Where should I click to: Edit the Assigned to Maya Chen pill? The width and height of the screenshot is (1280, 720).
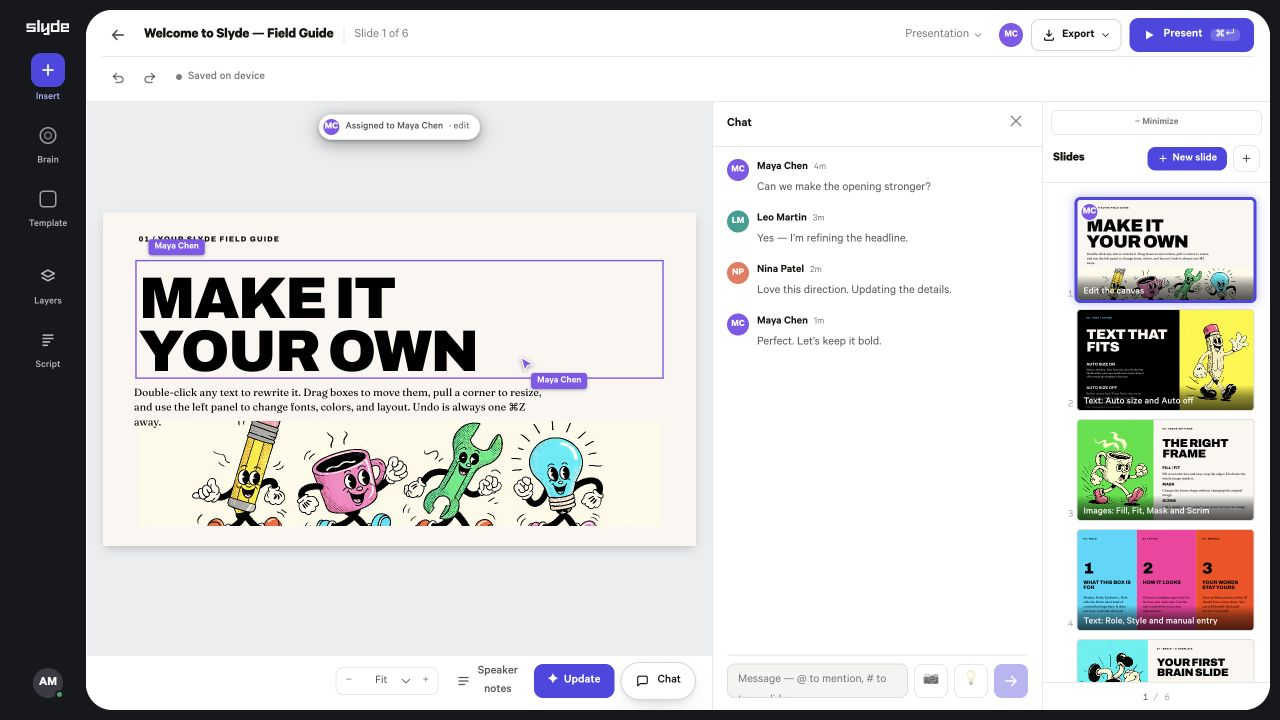(x=399, y=126)
